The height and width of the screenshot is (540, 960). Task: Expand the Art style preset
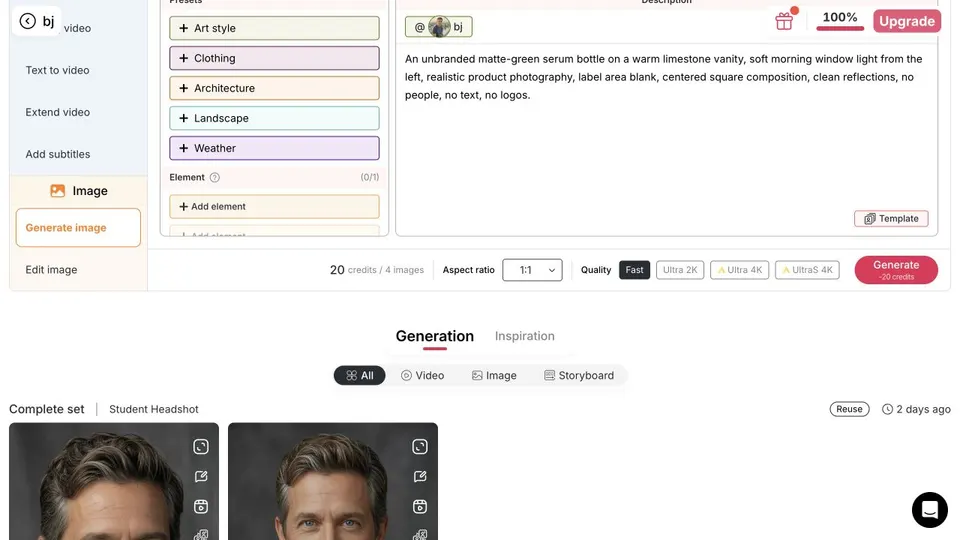tap(274, 28)
